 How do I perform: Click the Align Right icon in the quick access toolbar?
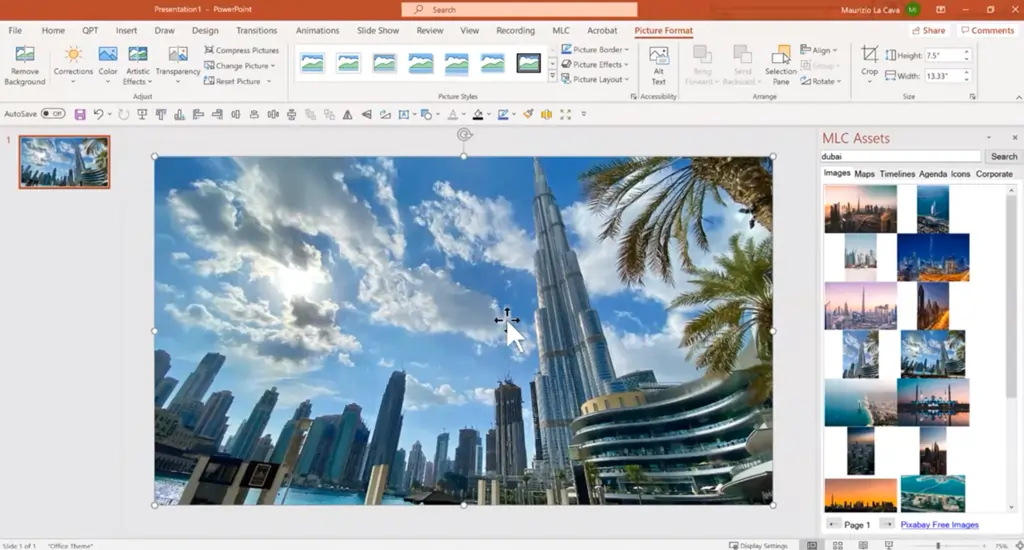217,114
